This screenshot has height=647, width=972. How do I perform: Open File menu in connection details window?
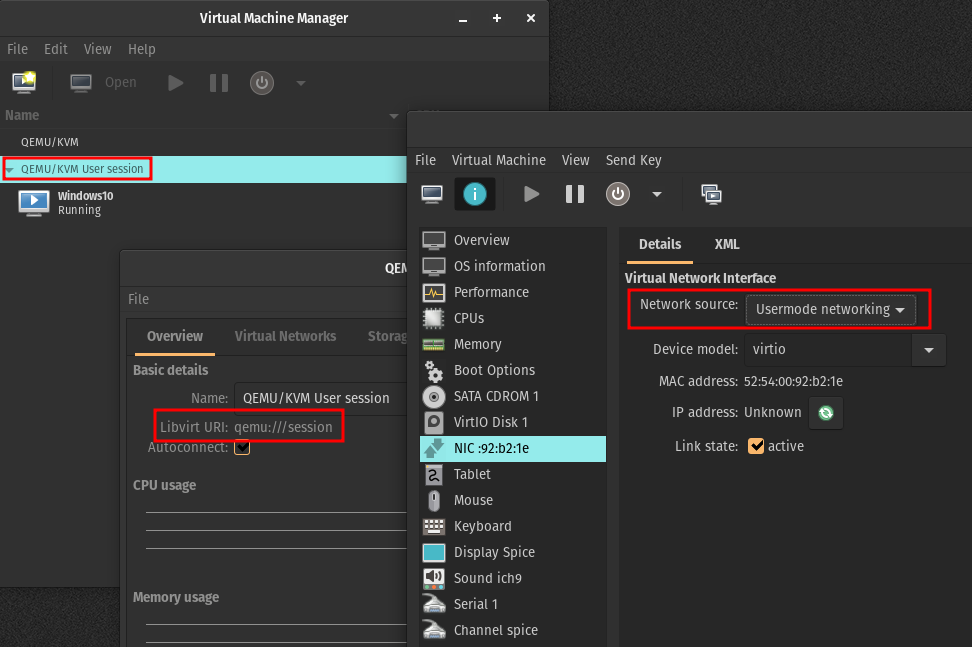(138, 299)
